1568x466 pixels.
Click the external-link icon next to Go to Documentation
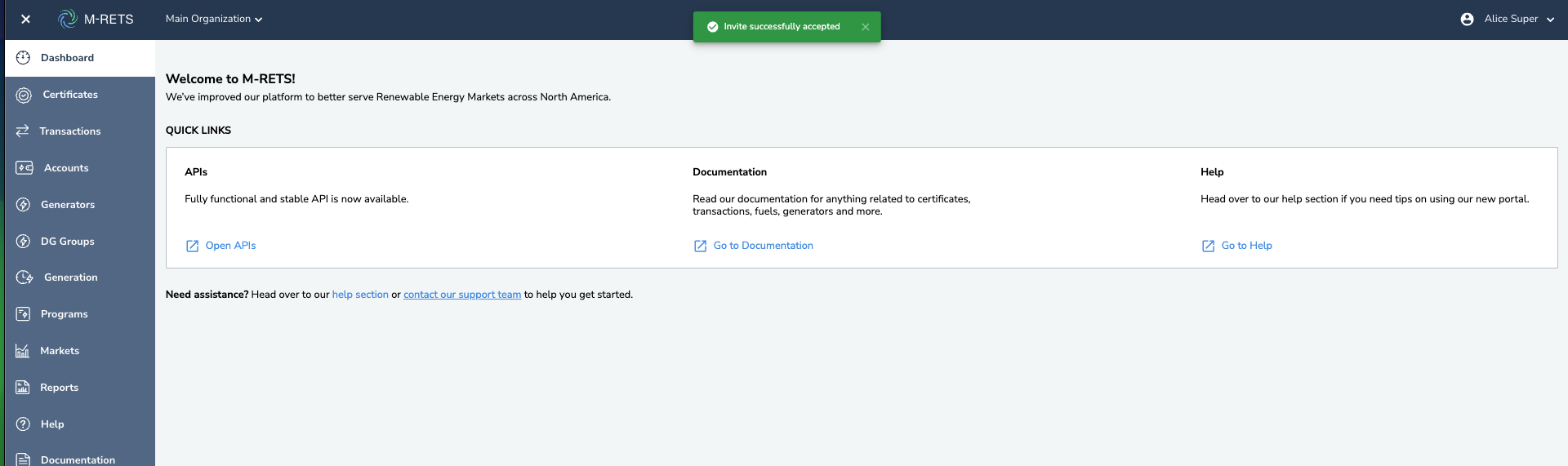[700, 246]
